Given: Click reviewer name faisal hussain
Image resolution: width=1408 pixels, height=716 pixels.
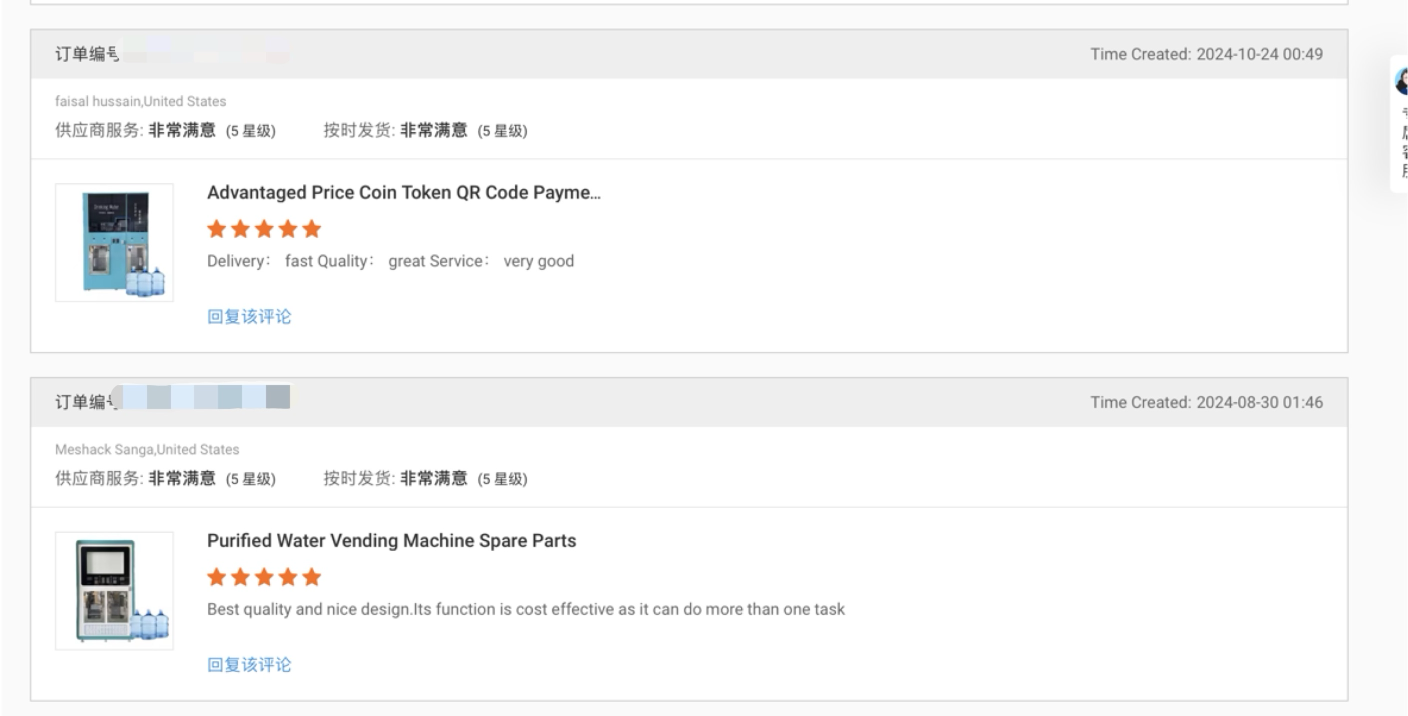Looking at the screenshot, I should [x=98, y=101].
